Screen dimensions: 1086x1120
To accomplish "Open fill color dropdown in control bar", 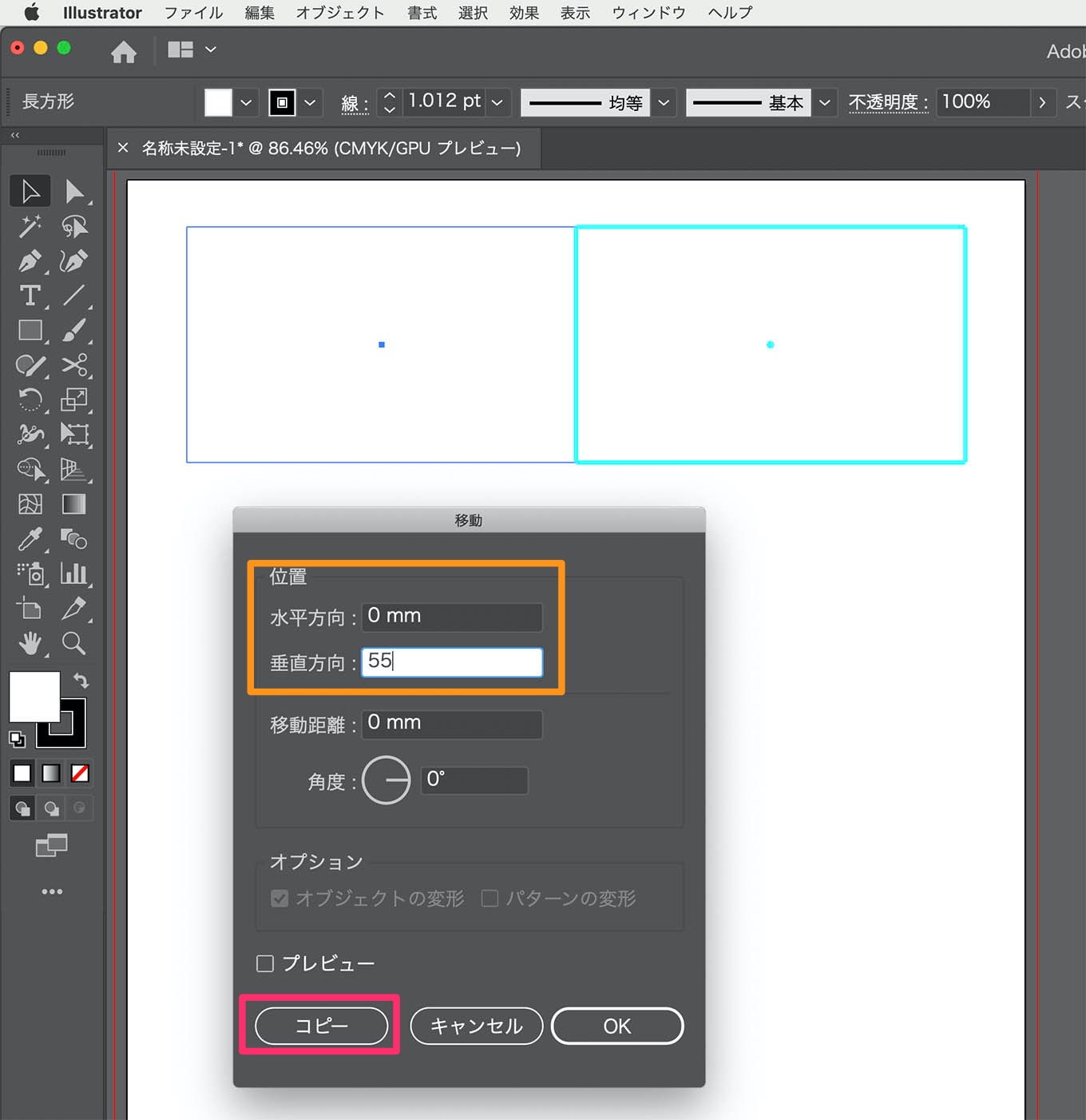I will [x=246, y=102].
